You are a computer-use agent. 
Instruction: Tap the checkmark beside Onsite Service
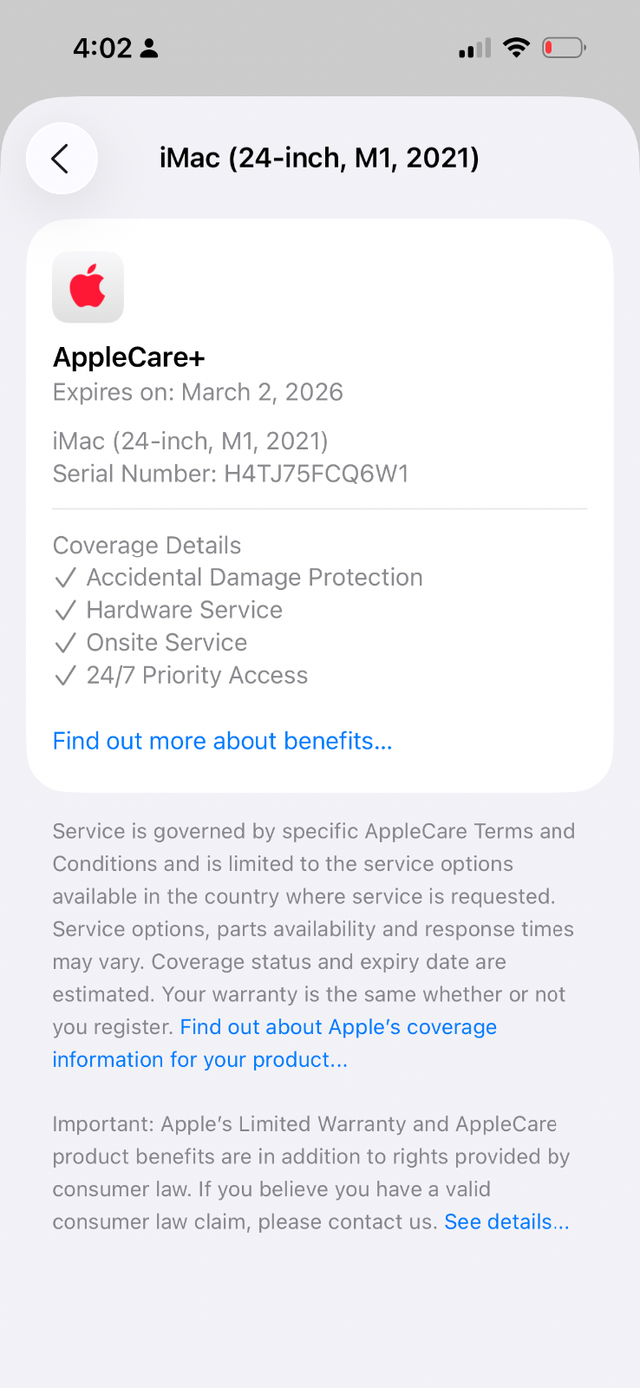coord(66,643)
